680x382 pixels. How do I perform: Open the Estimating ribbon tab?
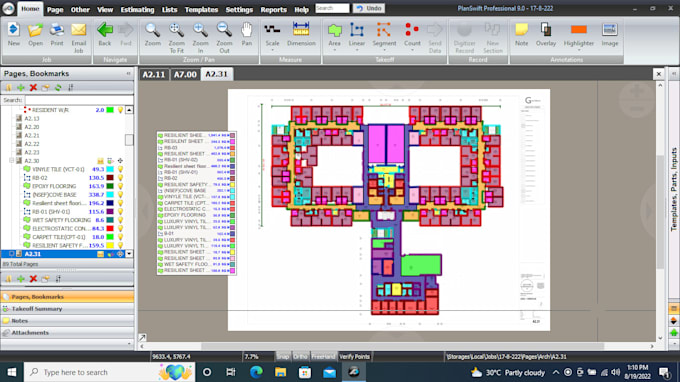(x=137, y=10)
